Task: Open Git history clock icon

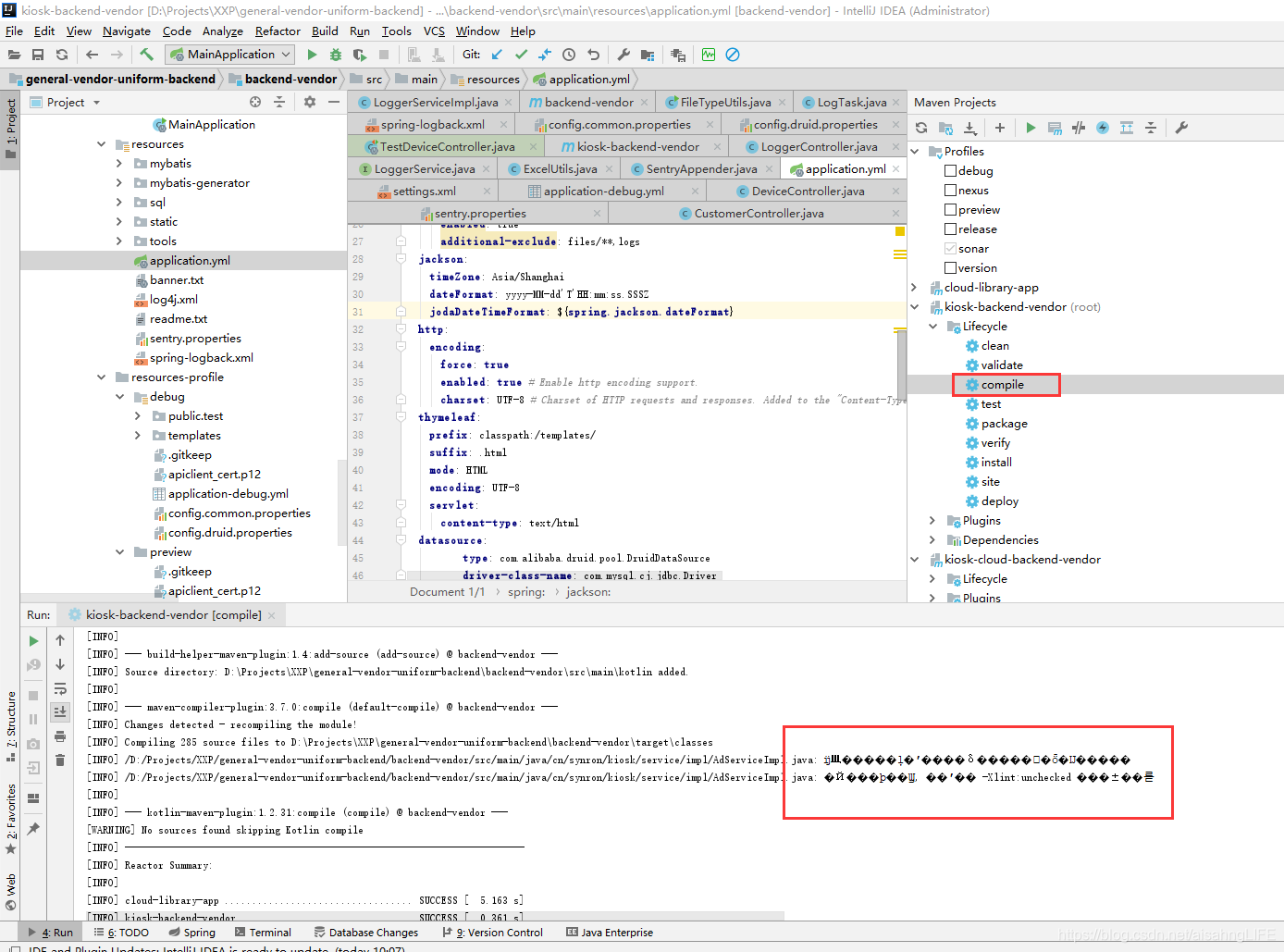Action: [569, 55]
